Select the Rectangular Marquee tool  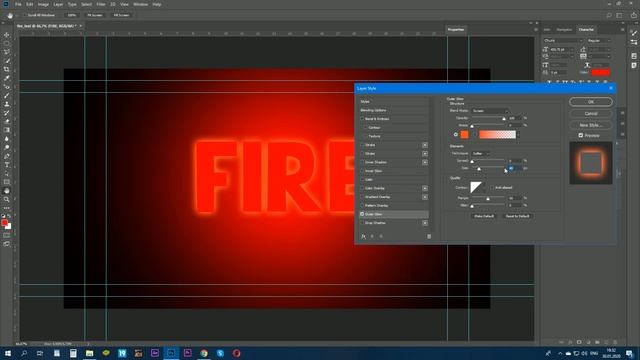[x=7, y=44]
